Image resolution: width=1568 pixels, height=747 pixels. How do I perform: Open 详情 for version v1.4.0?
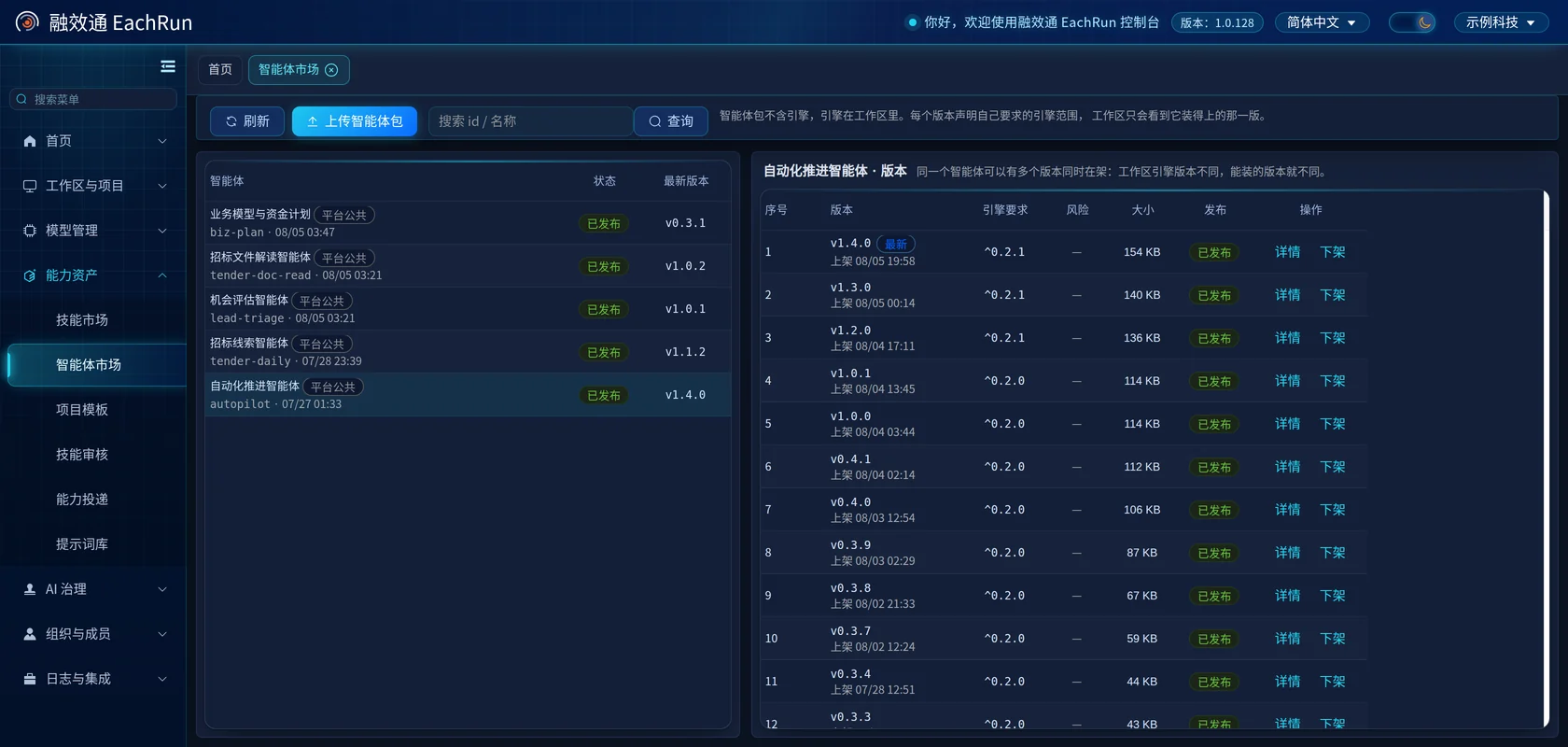click(x=1288, y=252)
